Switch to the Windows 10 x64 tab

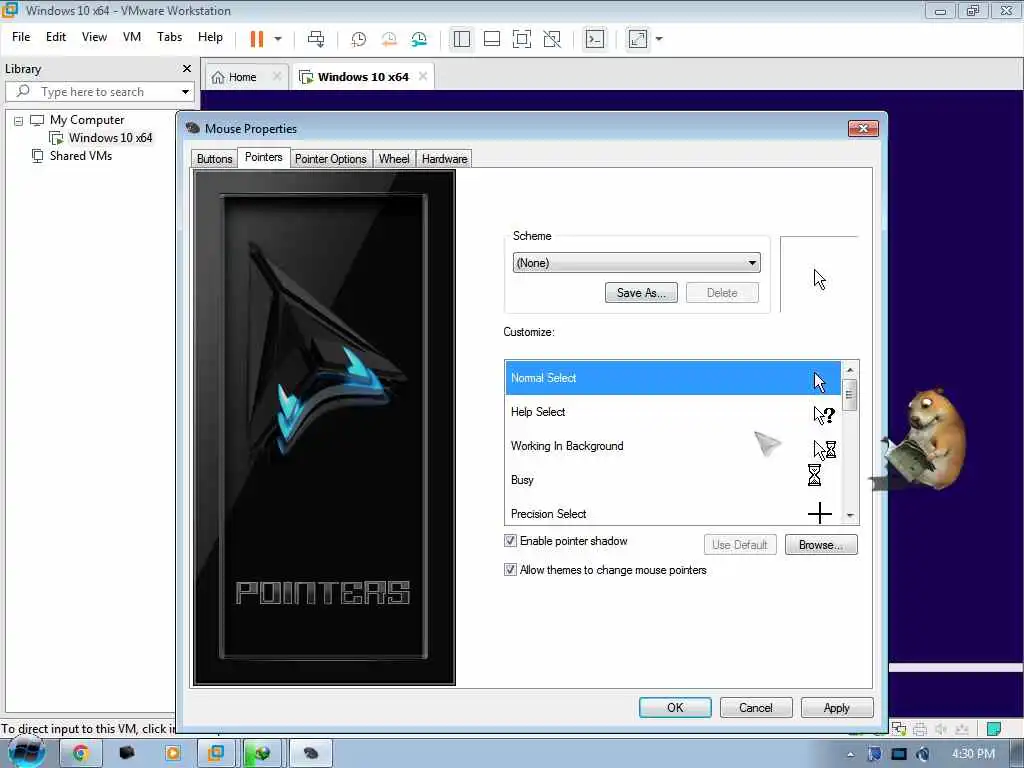[x=363, y=77]
